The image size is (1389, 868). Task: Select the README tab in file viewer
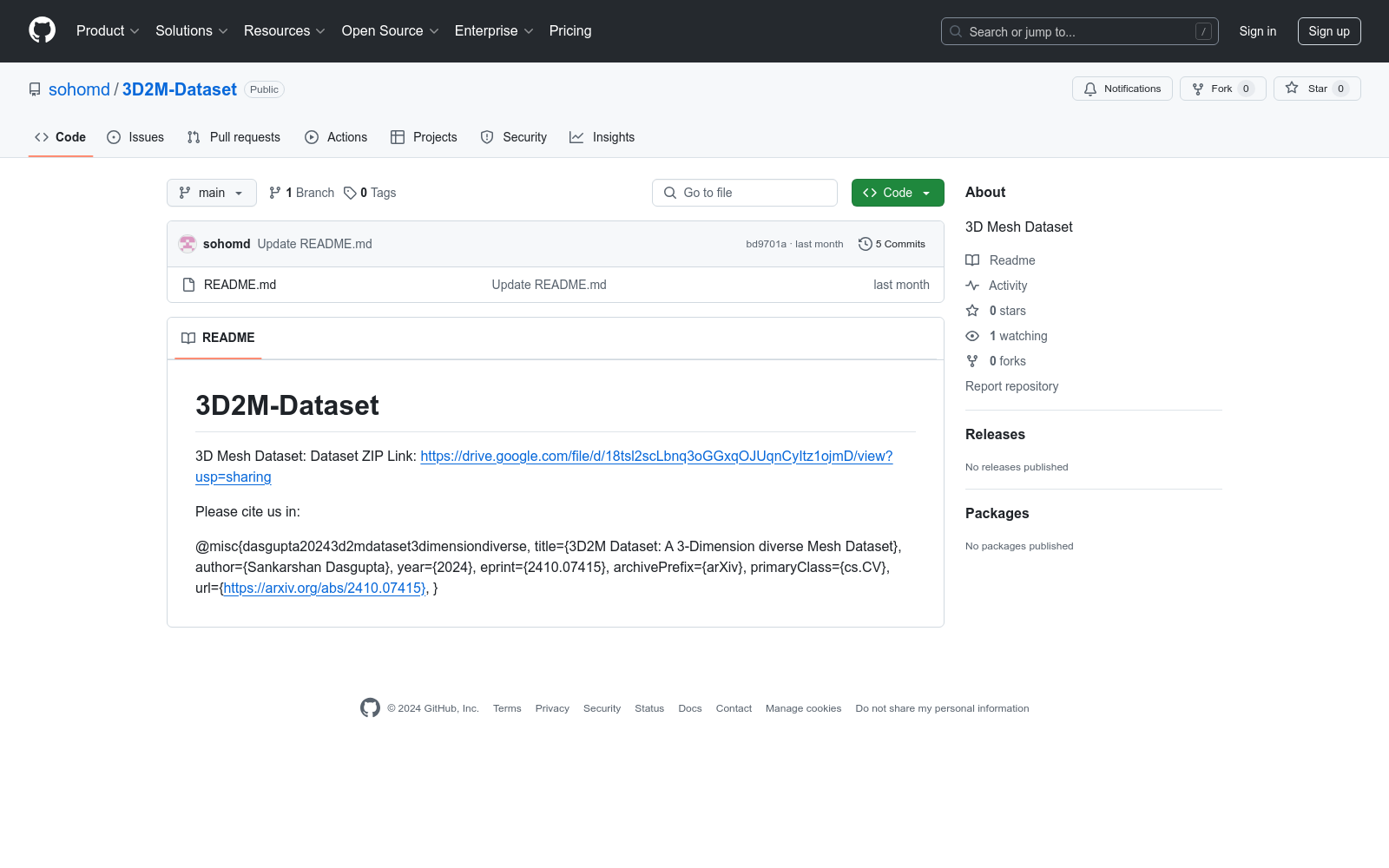click(x=218, y=338)
